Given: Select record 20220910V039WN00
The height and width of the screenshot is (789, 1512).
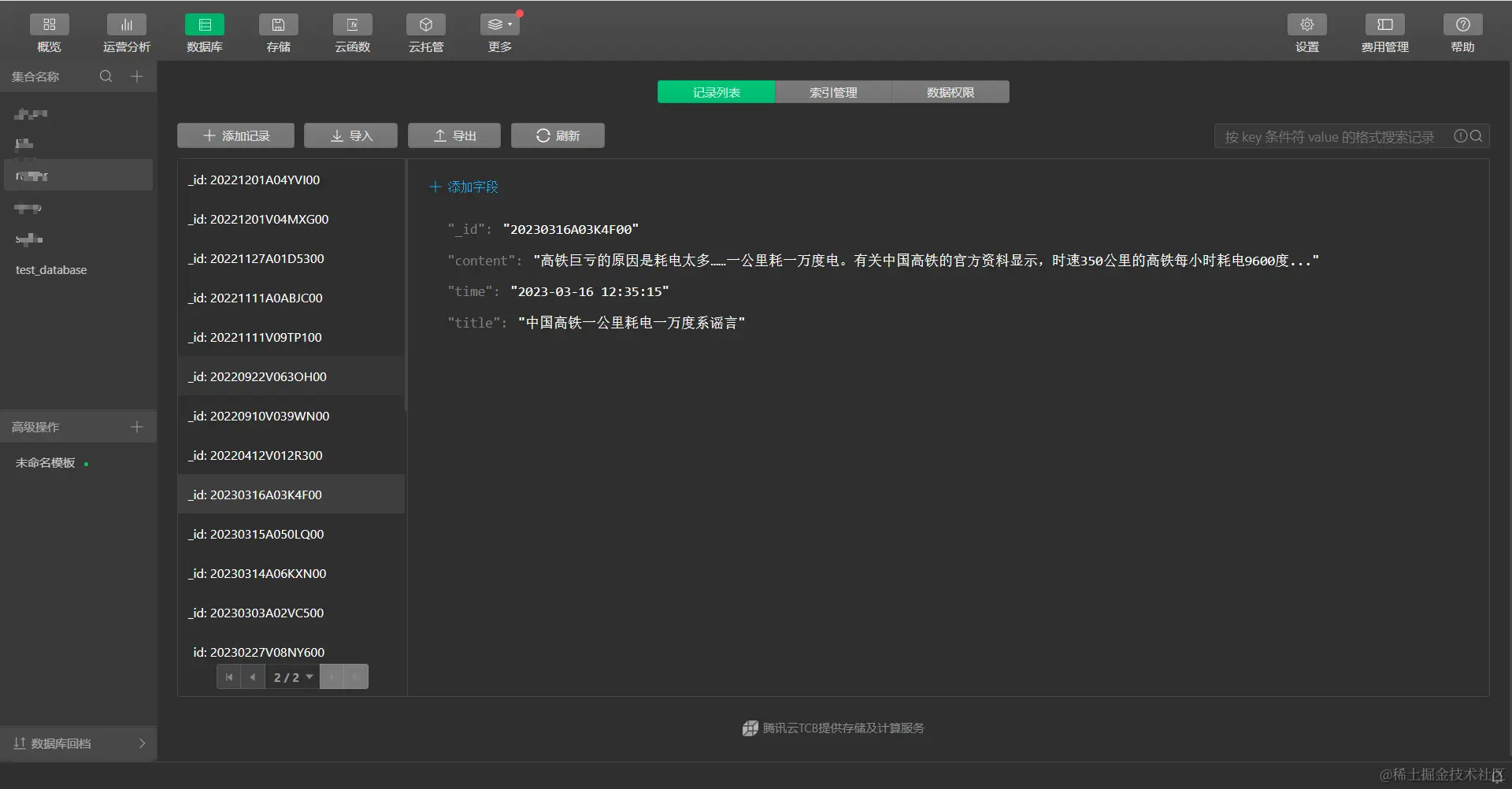Looking at the screenshot, I should (291, 416).
